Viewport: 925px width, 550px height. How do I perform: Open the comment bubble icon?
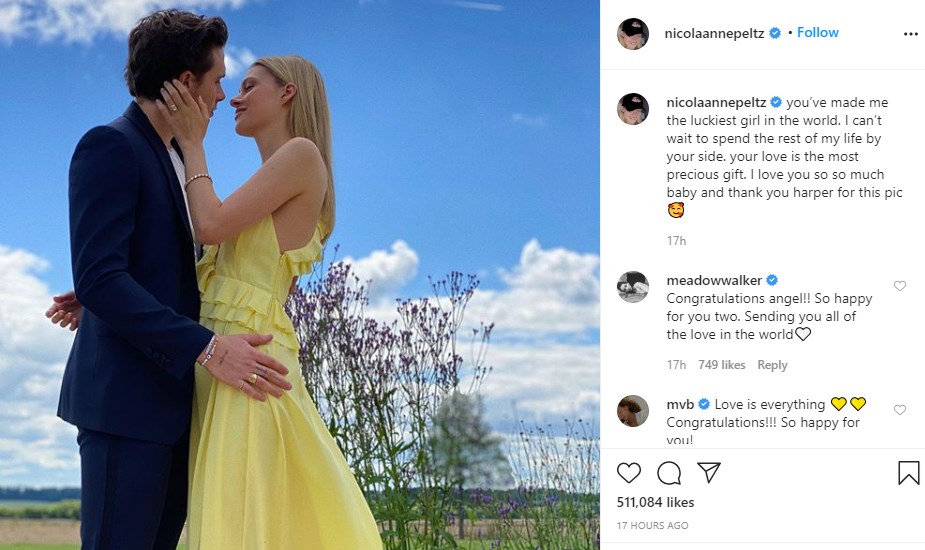point(669,473)
